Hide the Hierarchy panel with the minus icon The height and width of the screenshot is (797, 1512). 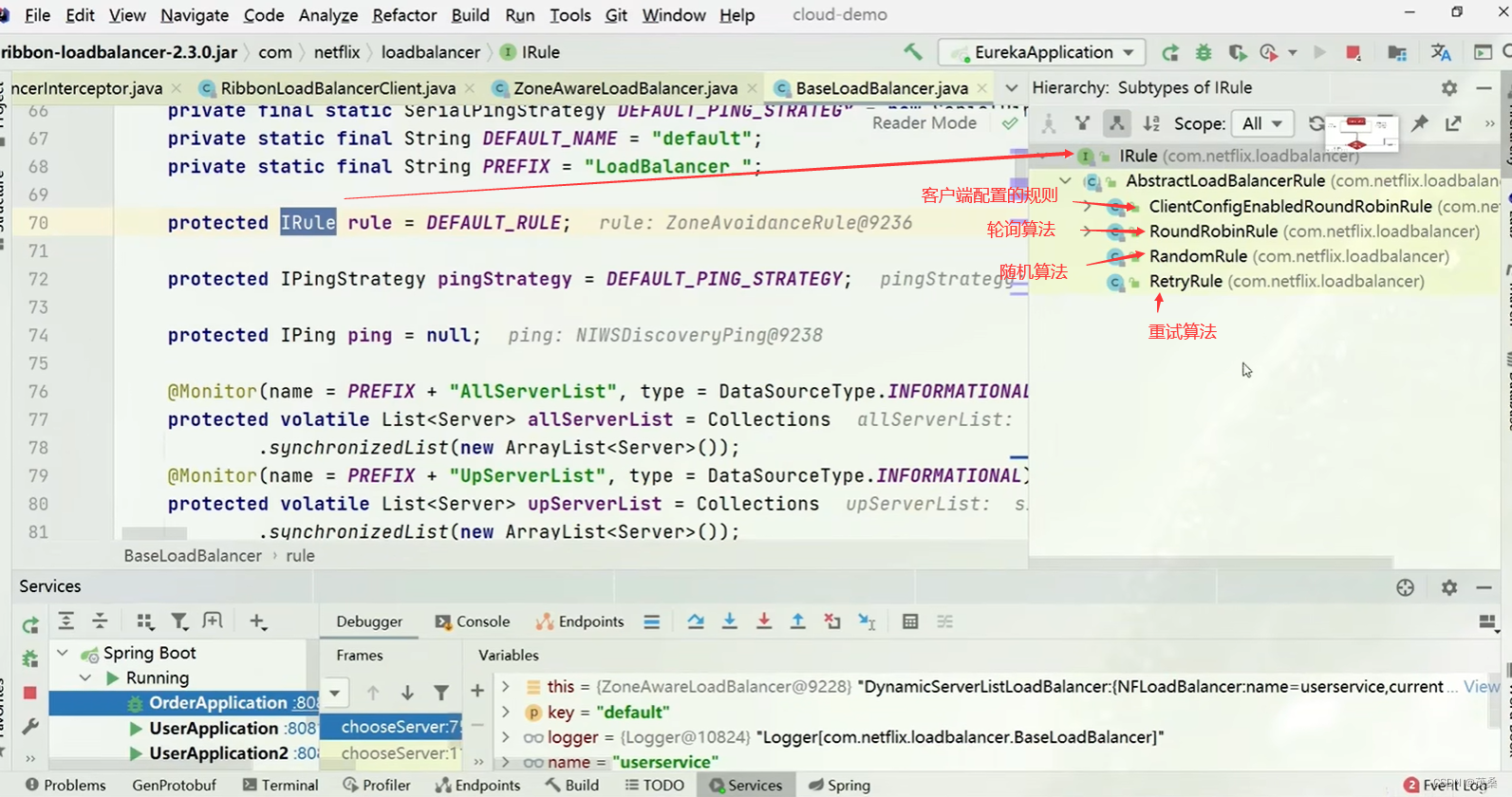point(1484,88)
